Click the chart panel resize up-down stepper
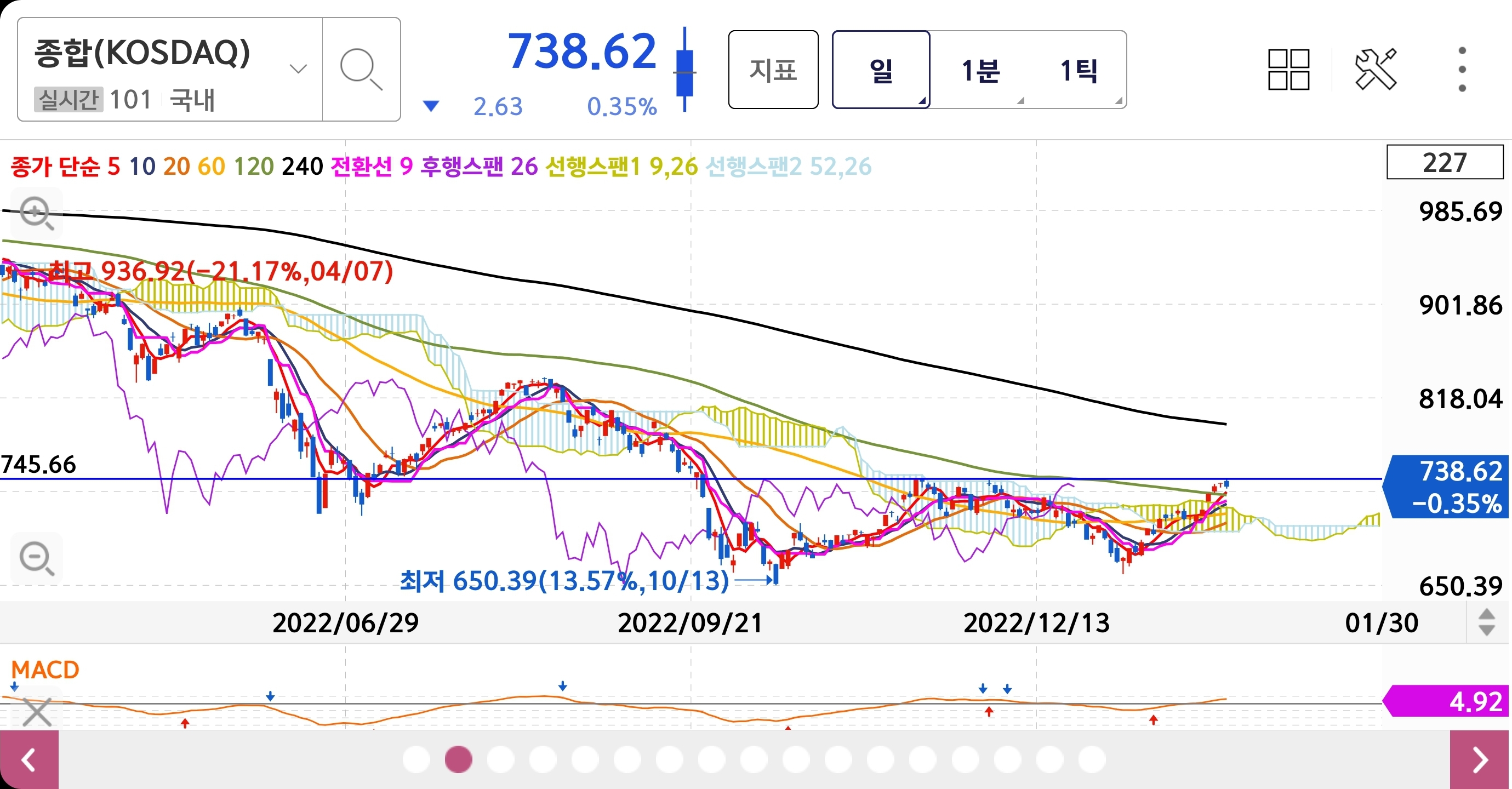1512x789 pixels. click(x=1486, y=622)
